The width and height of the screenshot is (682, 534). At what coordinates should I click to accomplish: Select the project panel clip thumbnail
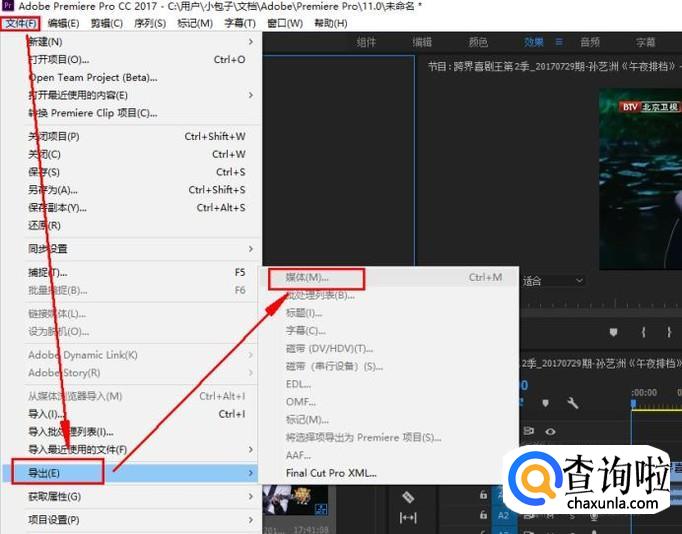(x=295, y=501)
